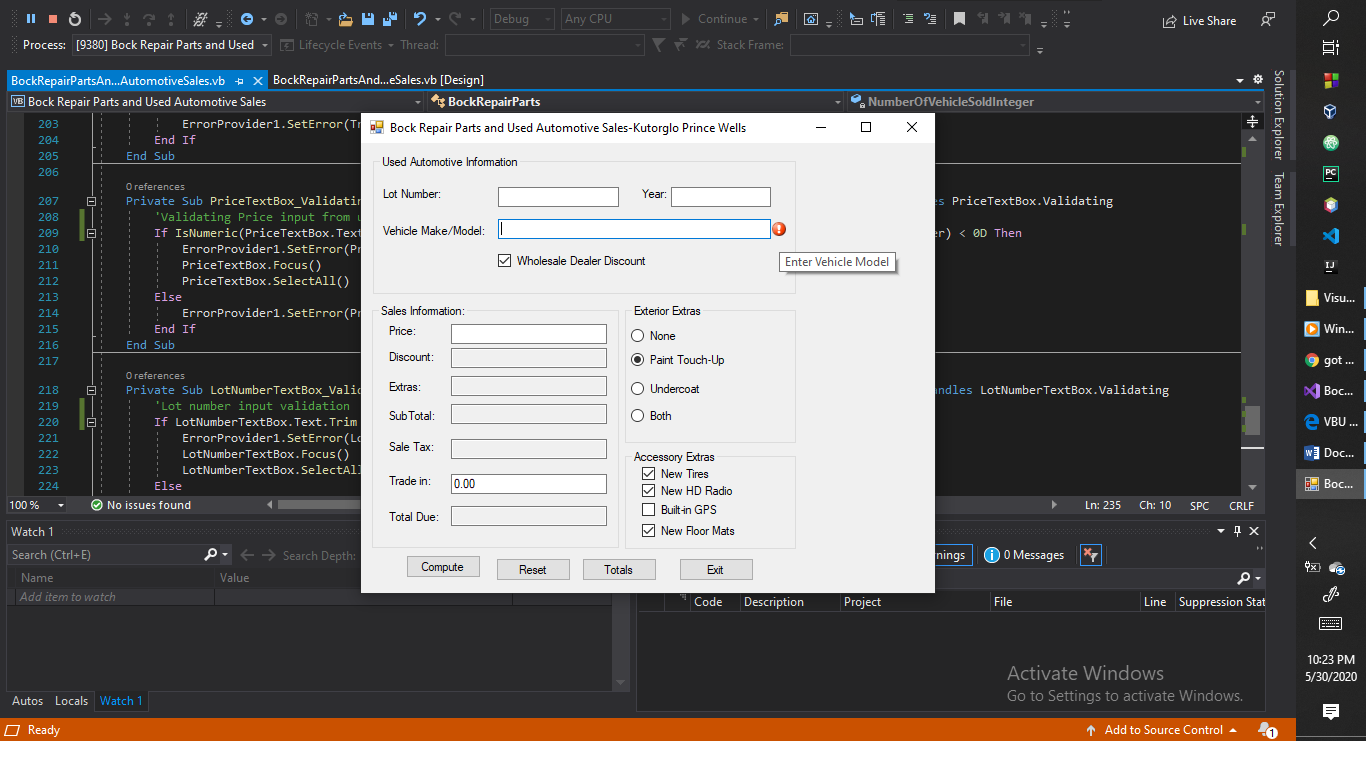Open the PyCharm icon in the taskbar
The width and height of the screenshot is (1366, 768).
pos(1331,173)
